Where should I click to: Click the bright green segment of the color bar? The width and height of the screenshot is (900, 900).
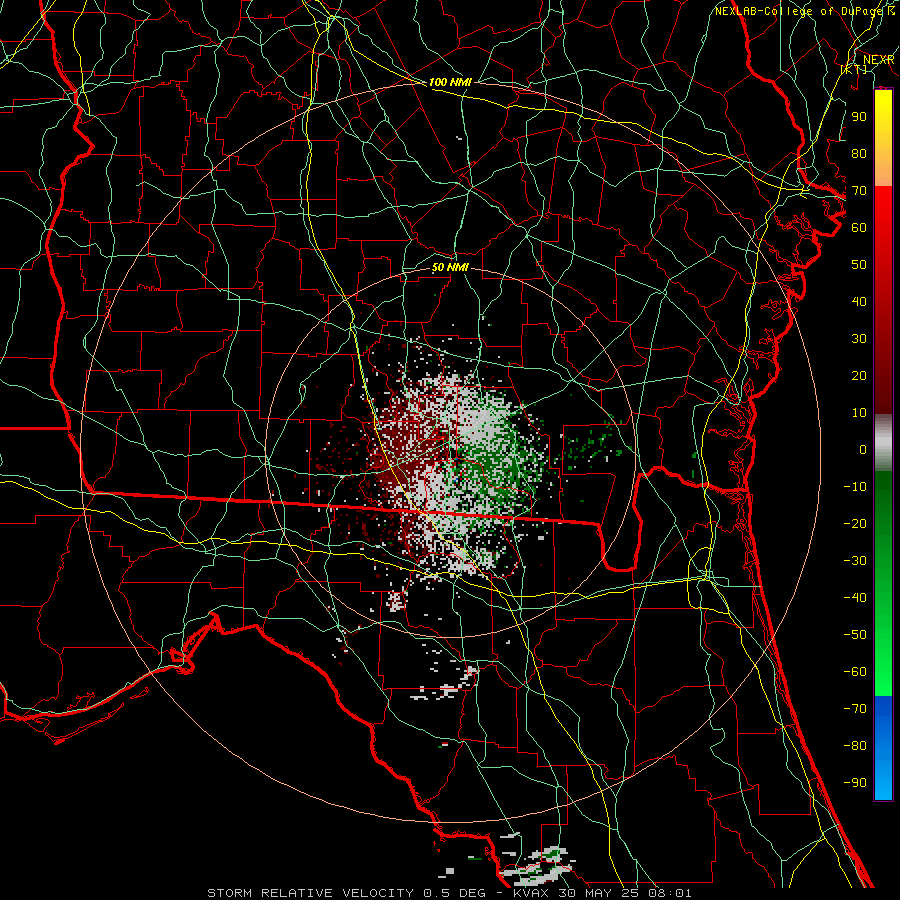pyautogui.click(x=883, y=660)
